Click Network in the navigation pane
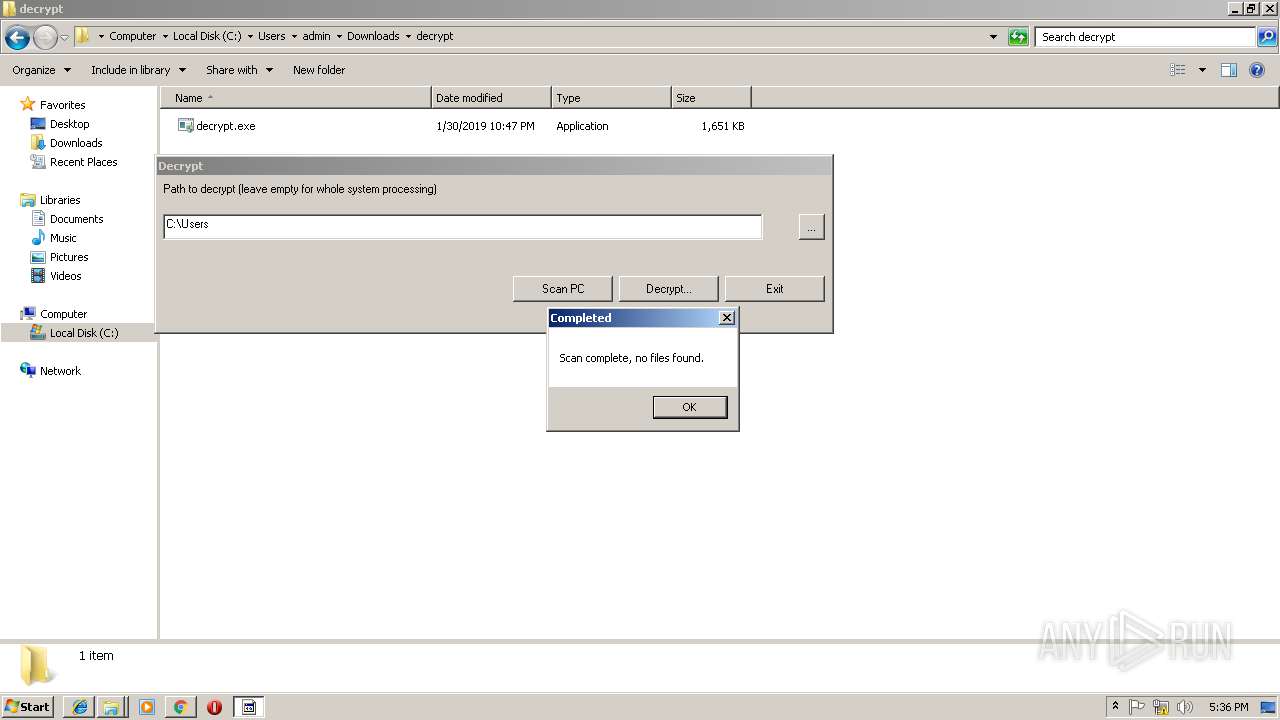This screenshot has height=720, width=1280. pos(60,371)
